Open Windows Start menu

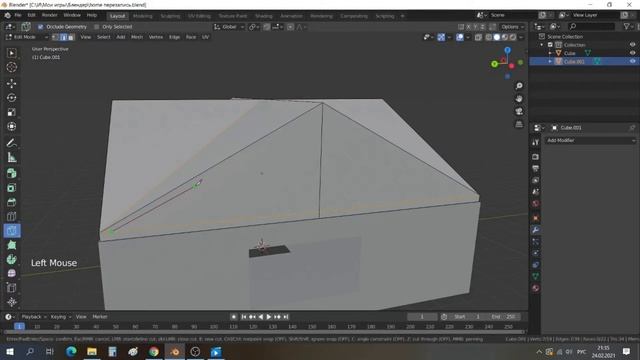click(10, 351)
